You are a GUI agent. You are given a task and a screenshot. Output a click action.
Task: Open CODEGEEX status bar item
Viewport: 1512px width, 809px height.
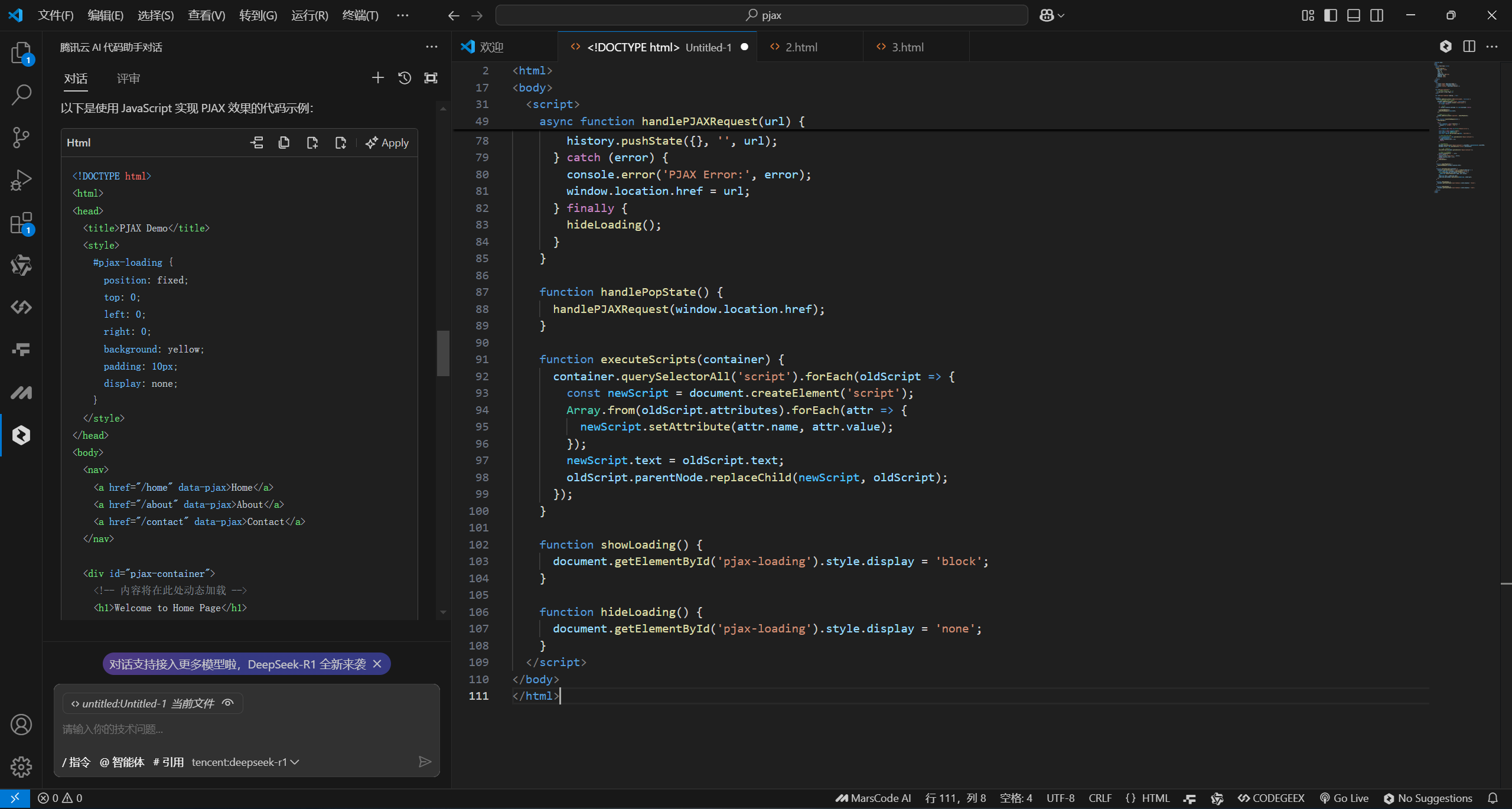pyautogui.click(x=1271, y=798)
